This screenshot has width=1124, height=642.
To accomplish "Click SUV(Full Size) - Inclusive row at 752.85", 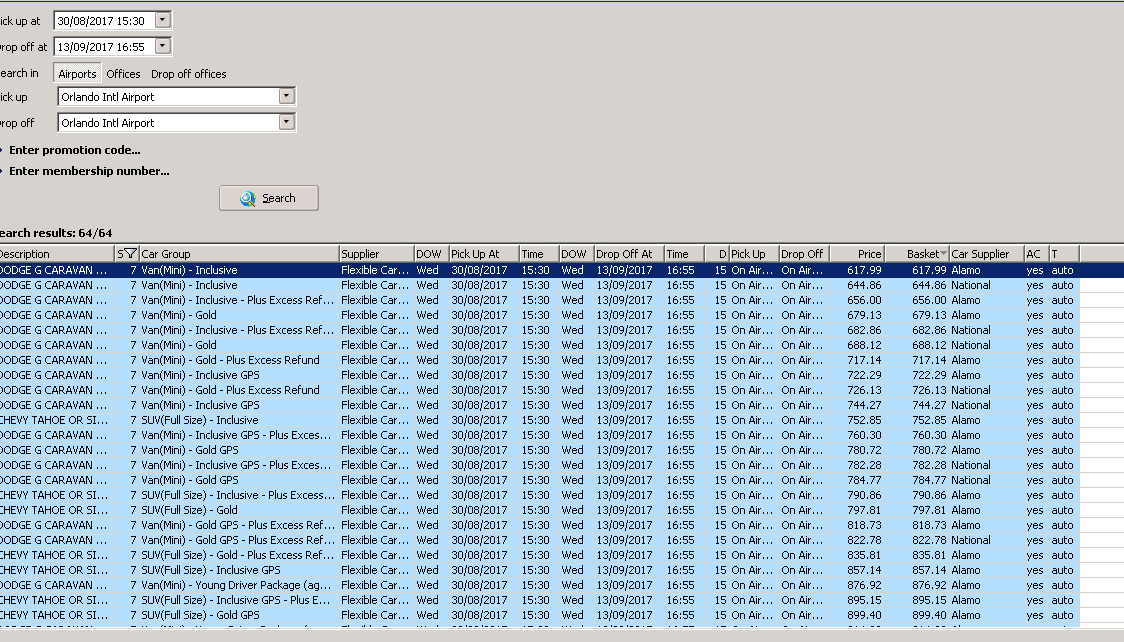I will (540, 421).
